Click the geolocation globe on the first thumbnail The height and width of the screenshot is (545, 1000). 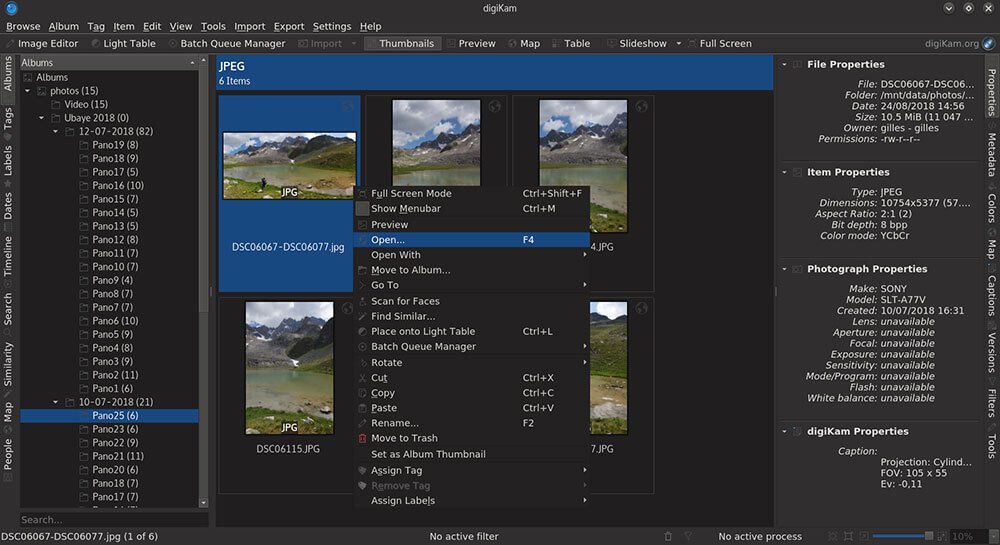tap(347, 106)
